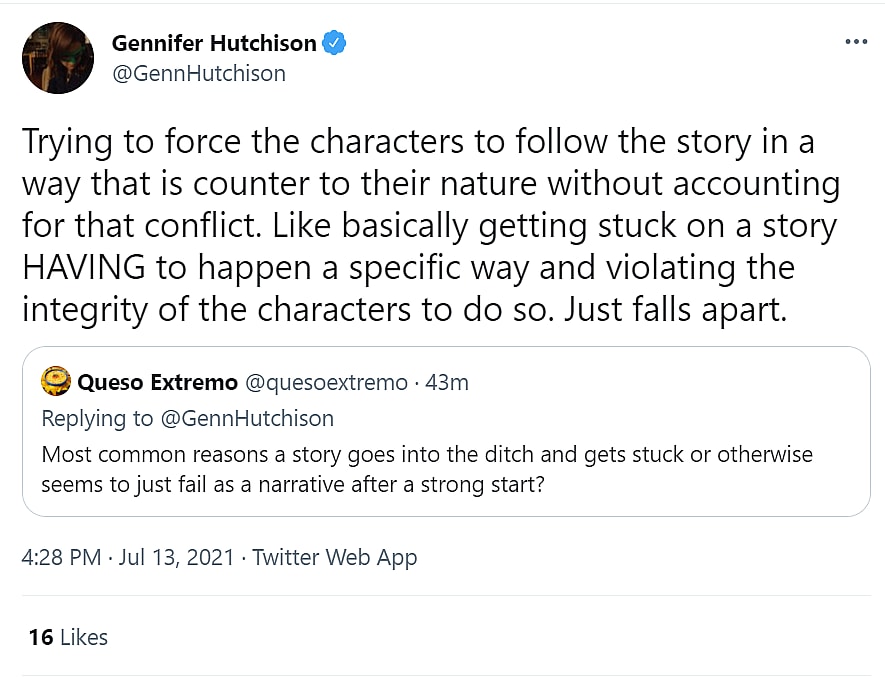Click the tweet's first line of text

418,142
